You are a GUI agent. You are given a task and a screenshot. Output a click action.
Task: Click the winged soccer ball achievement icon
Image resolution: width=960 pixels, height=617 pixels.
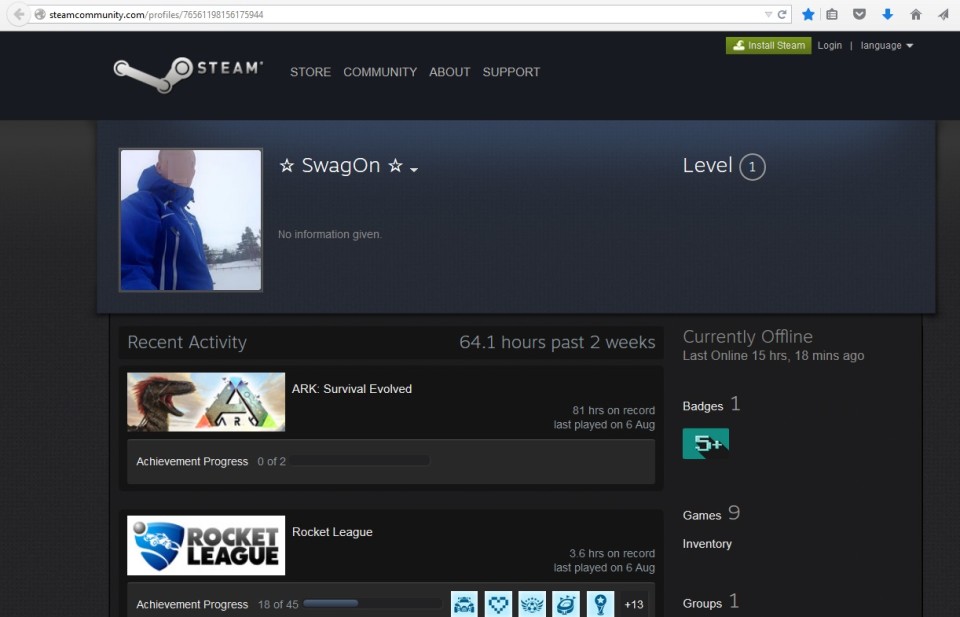click(532, 604)
